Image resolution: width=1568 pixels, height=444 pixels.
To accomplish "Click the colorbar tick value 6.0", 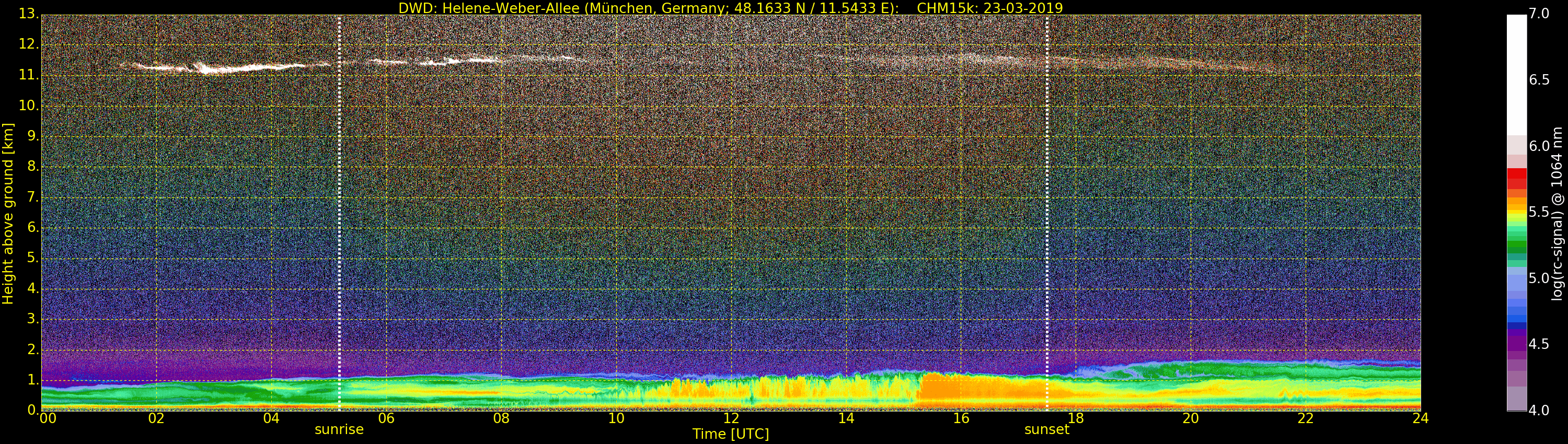I will point(1539,146).
